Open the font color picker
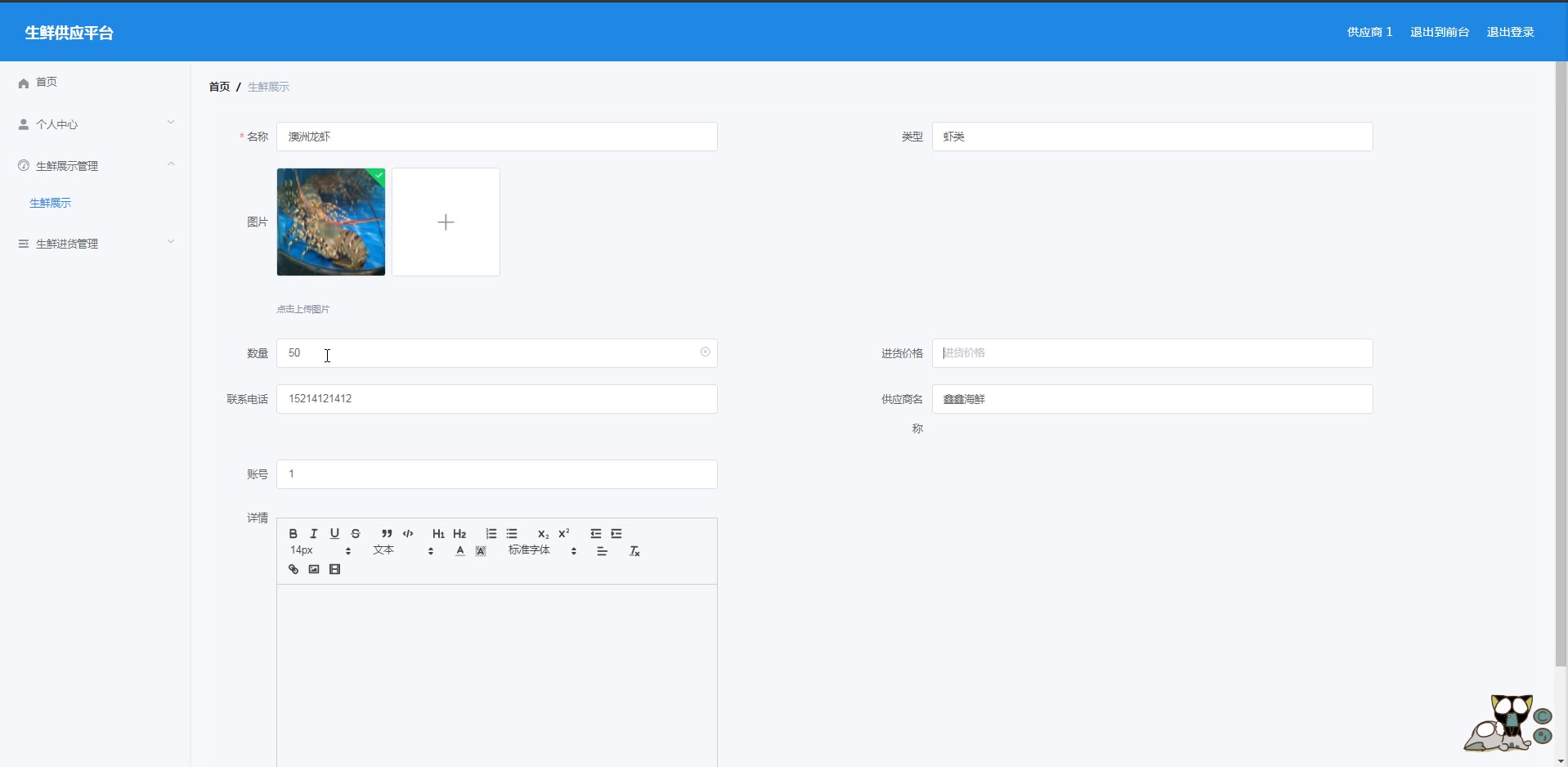The image size is (1568, 767). click(x=460, y=552)
